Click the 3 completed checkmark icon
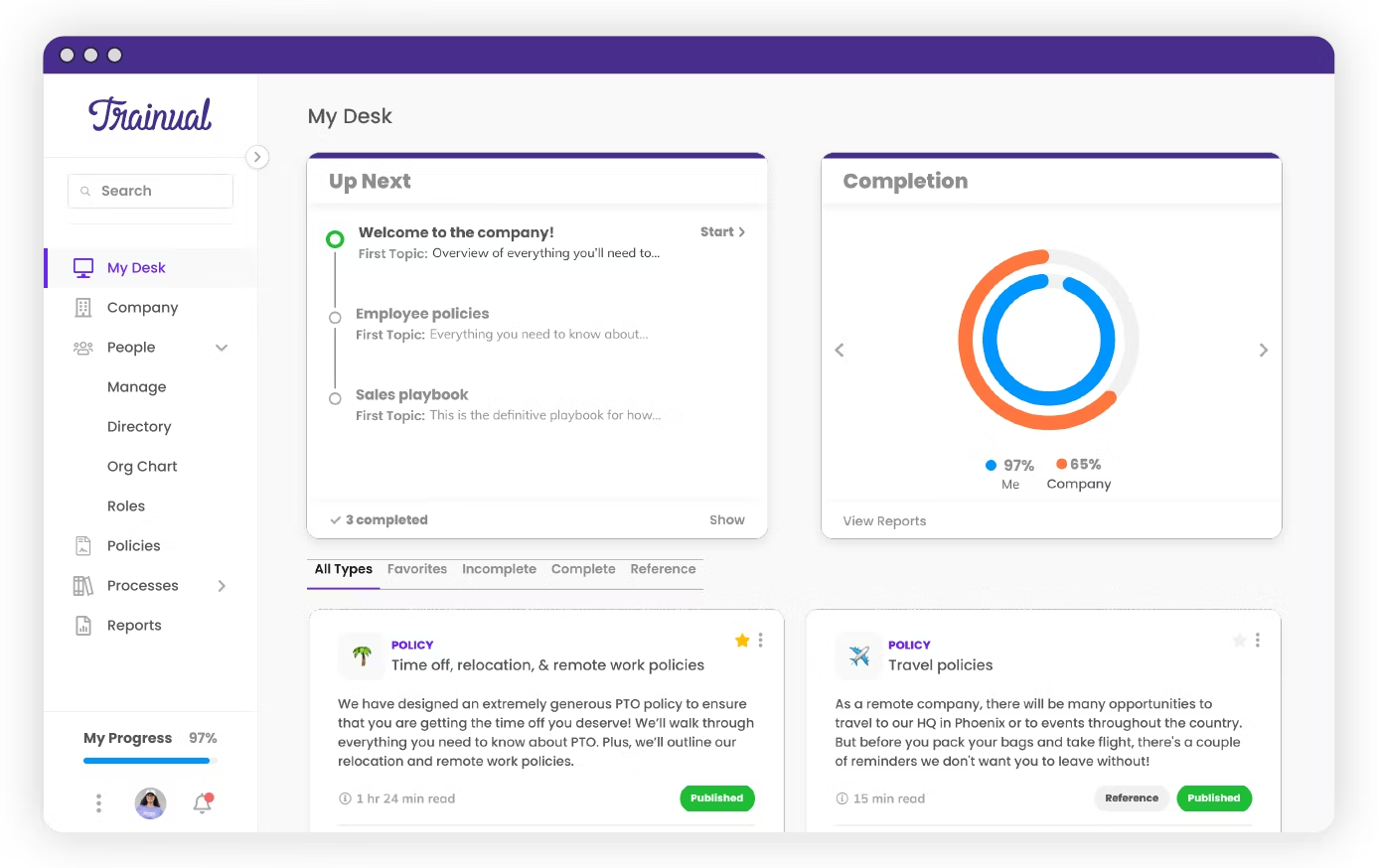This screenshot has width=1378, height=868. tap(336, 520)
